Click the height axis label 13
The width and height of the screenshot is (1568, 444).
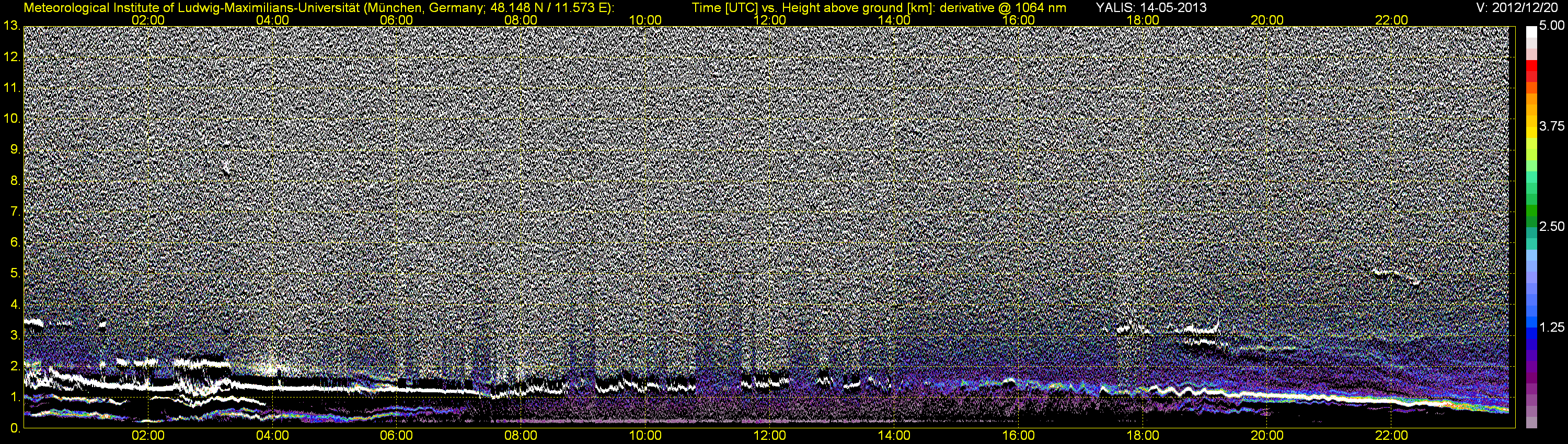pyautogui.click(x=11, y=26)
